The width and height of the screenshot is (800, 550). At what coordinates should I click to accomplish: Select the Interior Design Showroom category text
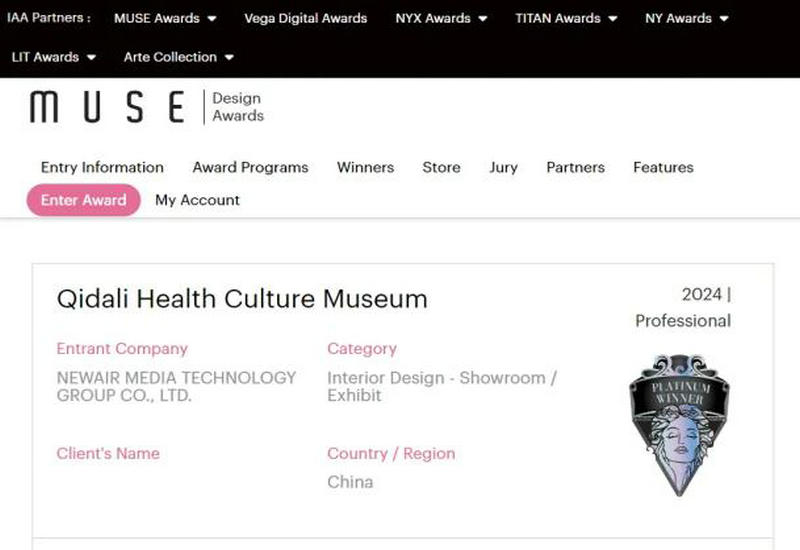442,386
